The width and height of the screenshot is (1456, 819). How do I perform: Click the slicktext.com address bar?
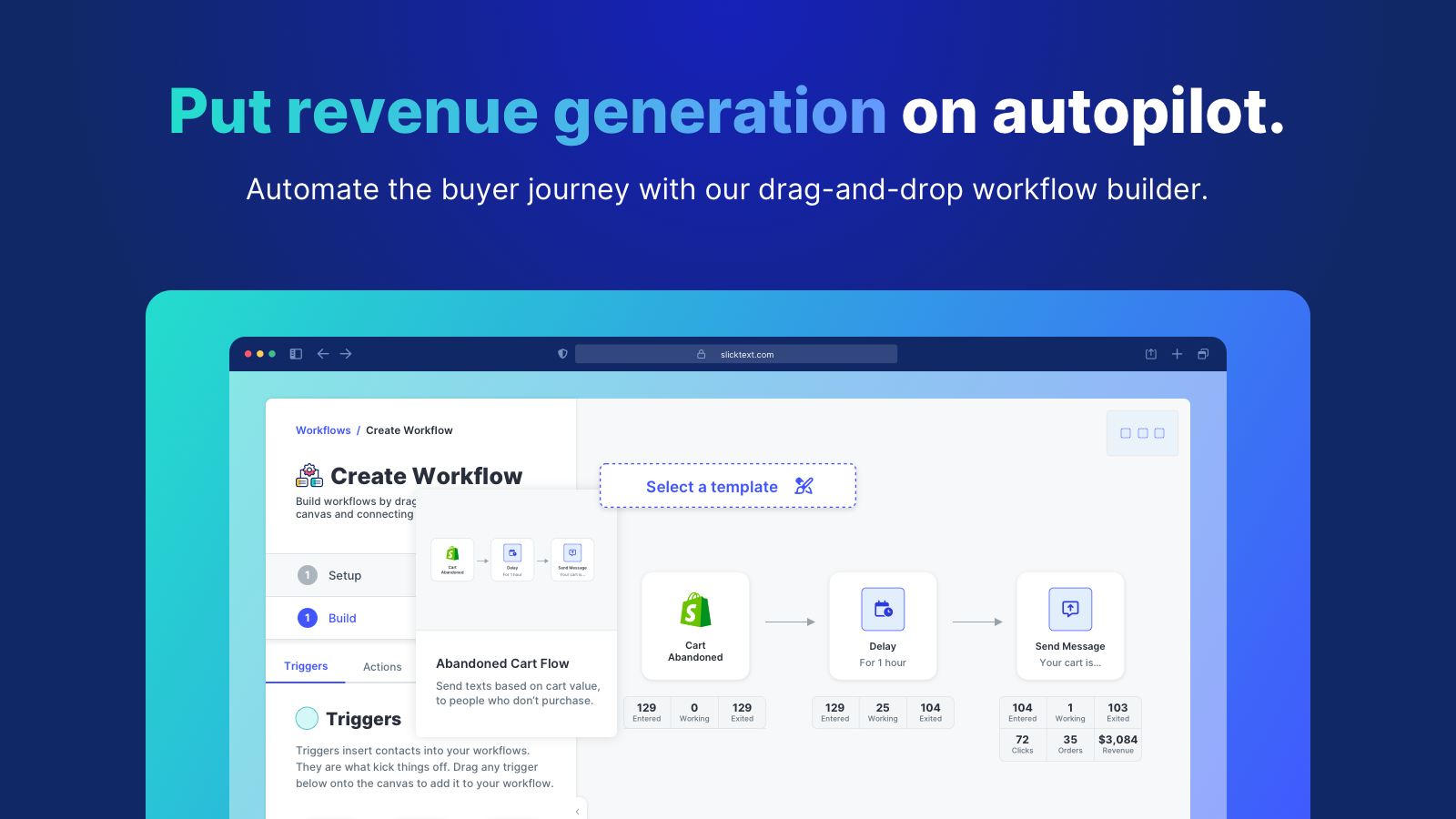click(x=736, y=354)
